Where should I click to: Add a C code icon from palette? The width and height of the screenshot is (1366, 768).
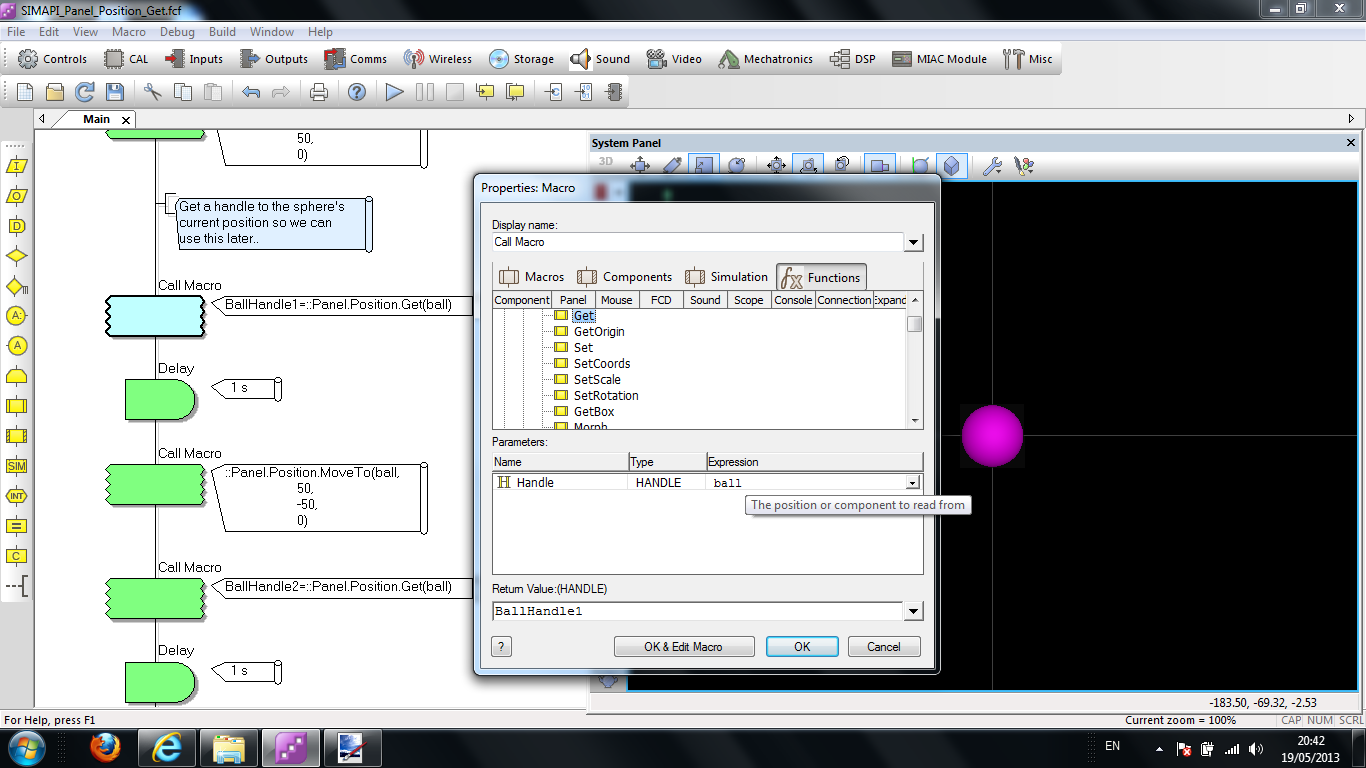16,556
